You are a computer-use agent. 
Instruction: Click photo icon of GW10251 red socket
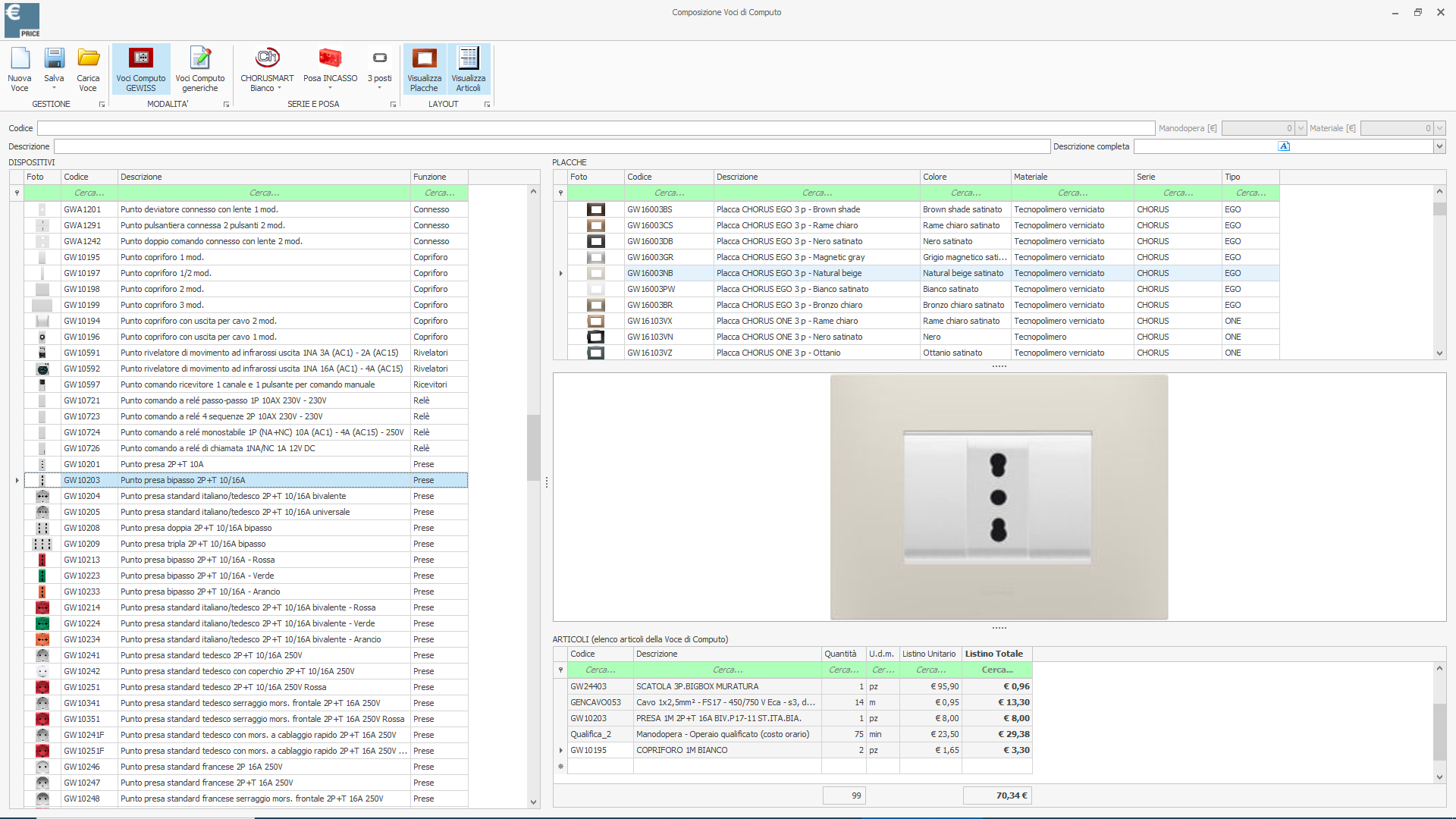point(42,687)
